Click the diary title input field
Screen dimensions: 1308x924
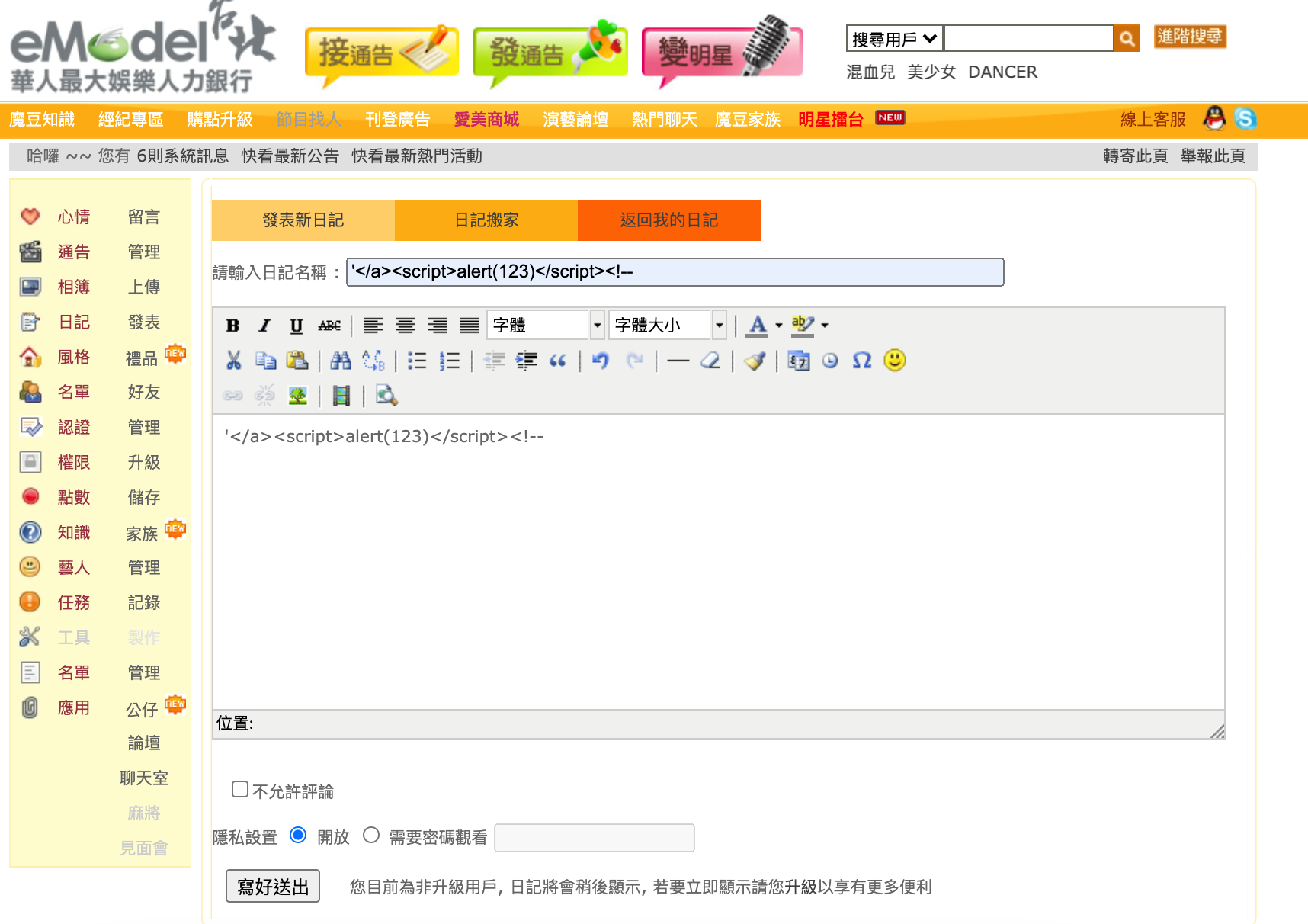675,272
